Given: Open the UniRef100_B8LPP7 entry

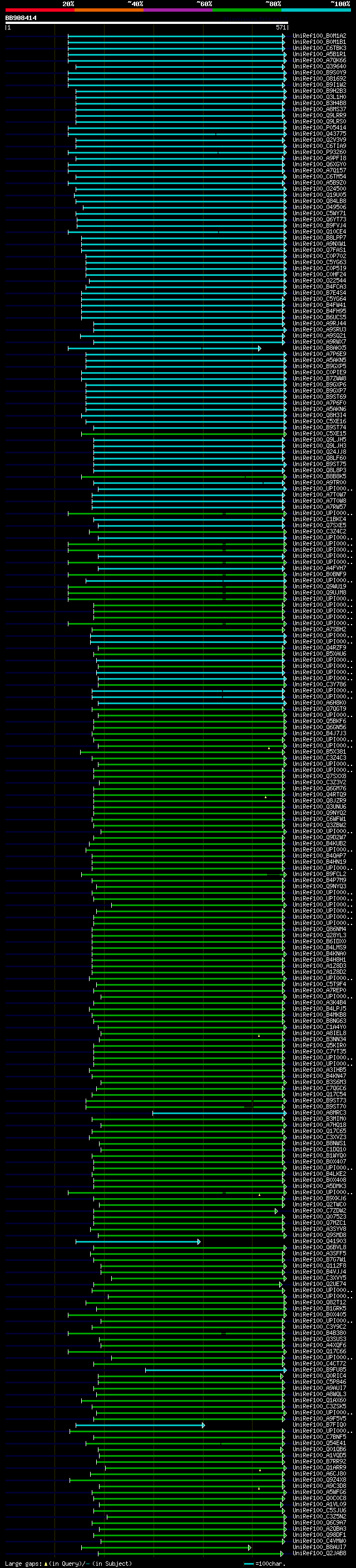Looking at the screenshot, I should (319, 238).
